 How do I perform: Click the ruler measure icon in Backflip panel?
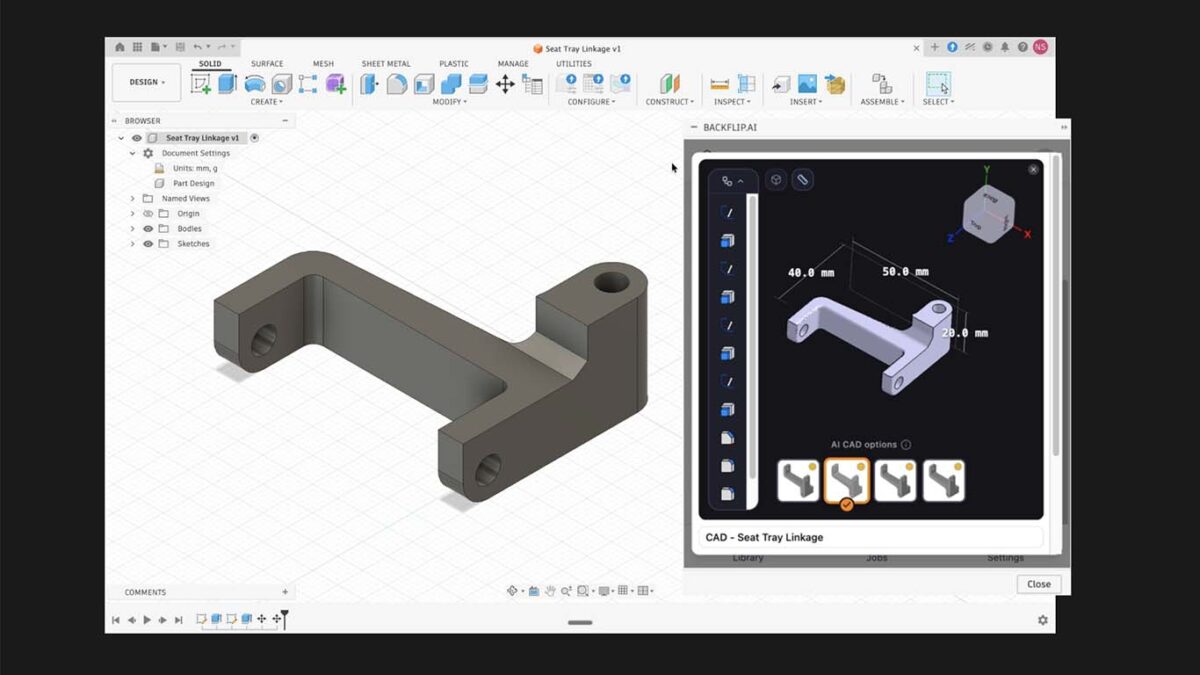coord(803,180)
